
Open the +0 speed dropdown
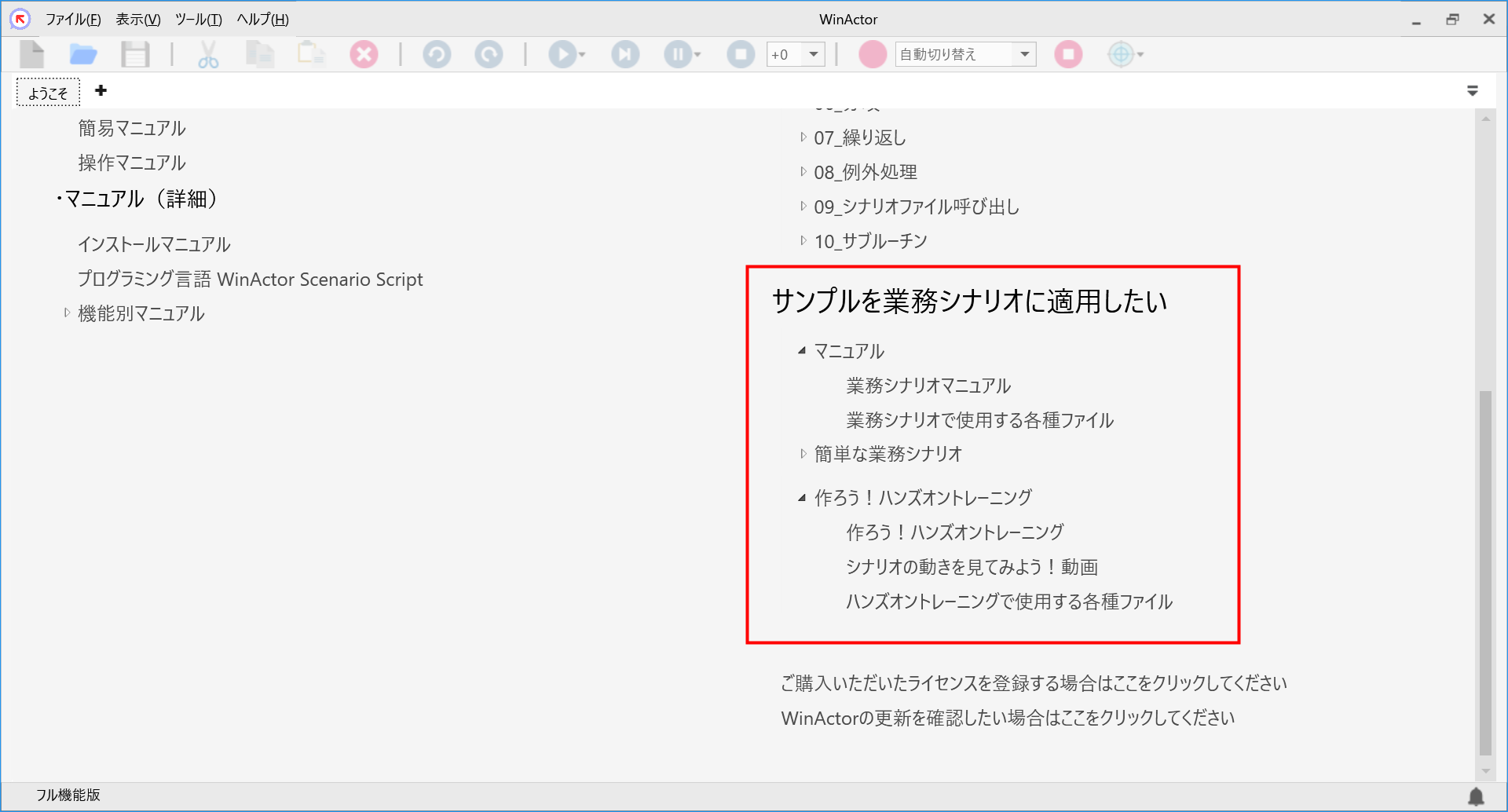814,54
